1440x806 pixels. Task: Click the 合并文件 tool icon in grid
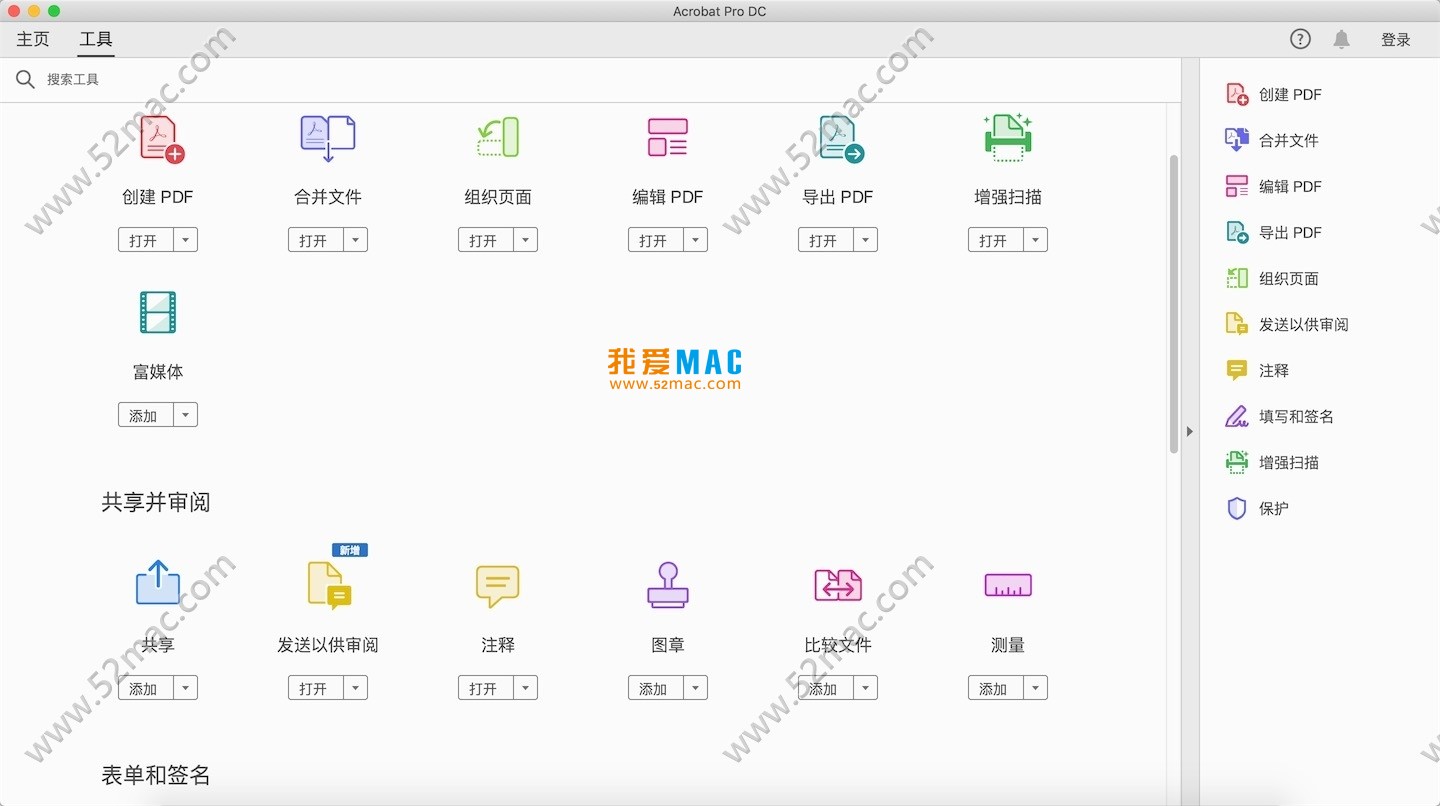pos(328,139)
